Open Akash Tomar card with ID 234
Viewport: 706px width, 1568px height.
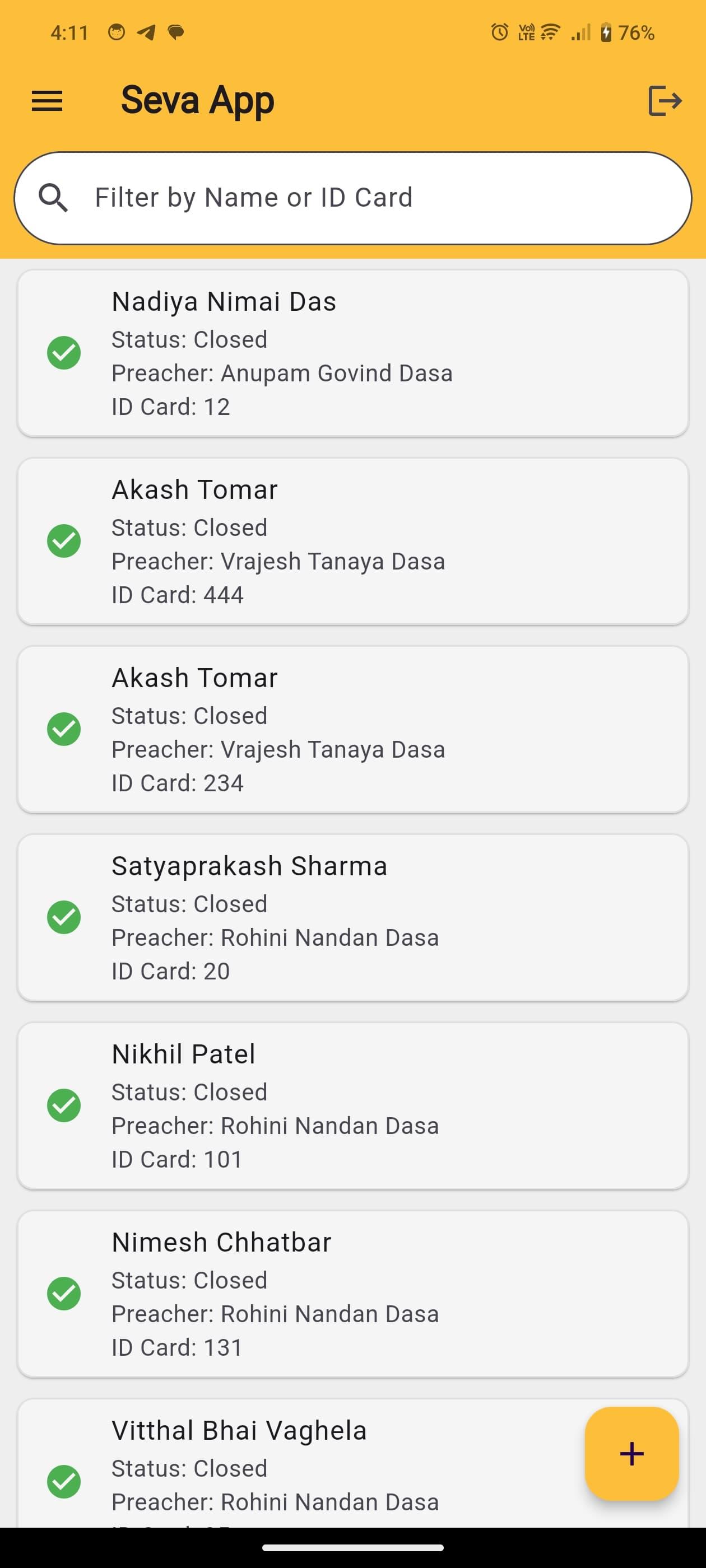[x=352, y=729]
